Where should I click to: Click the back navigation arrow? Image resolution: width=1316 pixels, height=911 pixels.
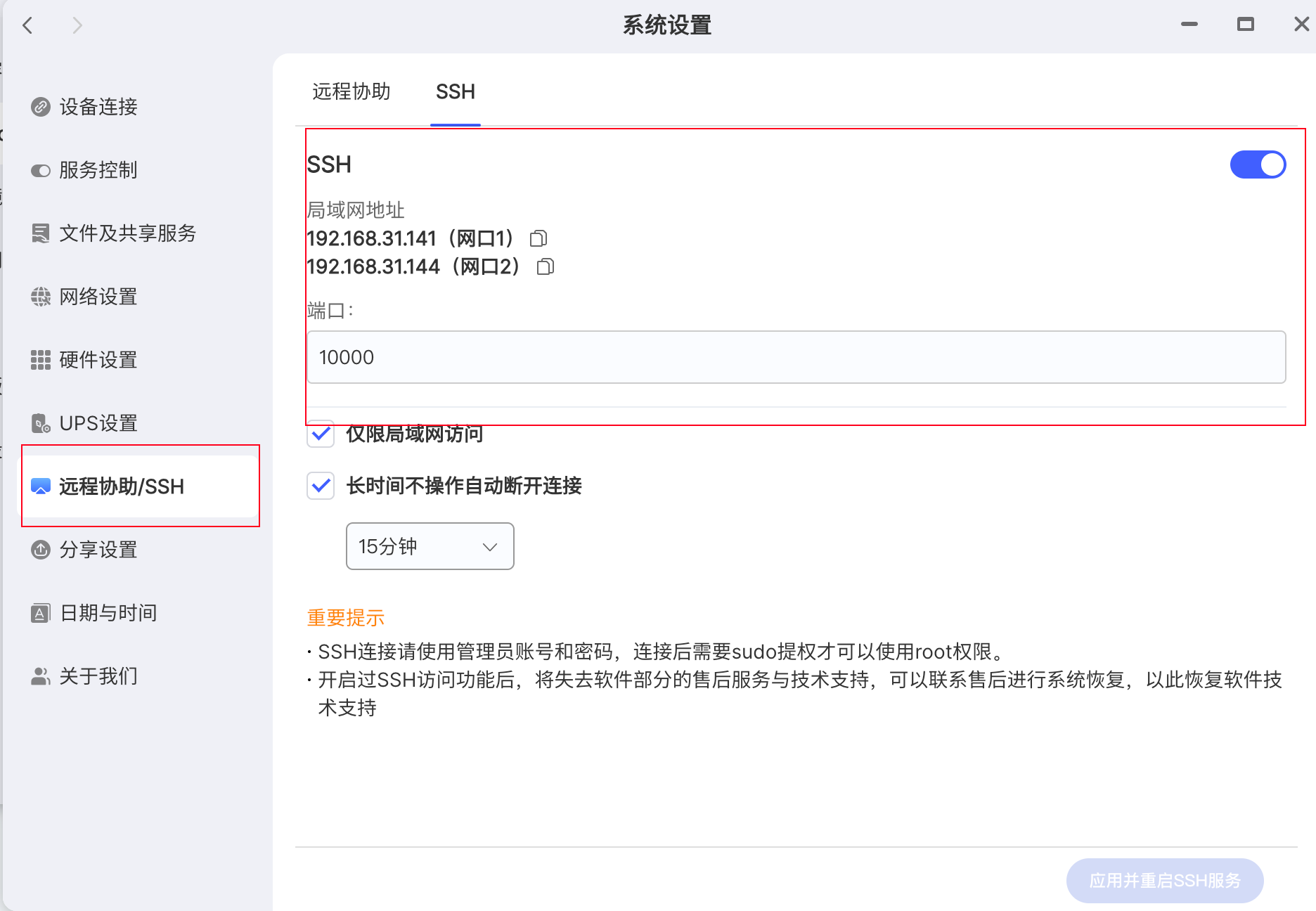coord(27,25)
